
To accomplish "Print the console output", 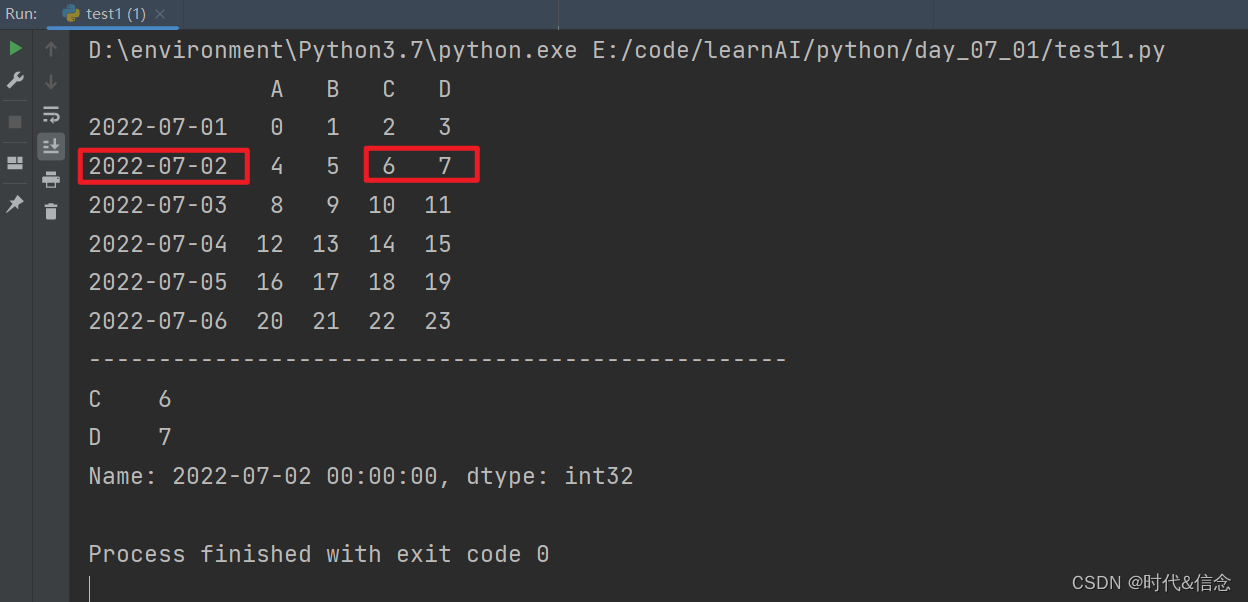I will (x=50, y=180).
